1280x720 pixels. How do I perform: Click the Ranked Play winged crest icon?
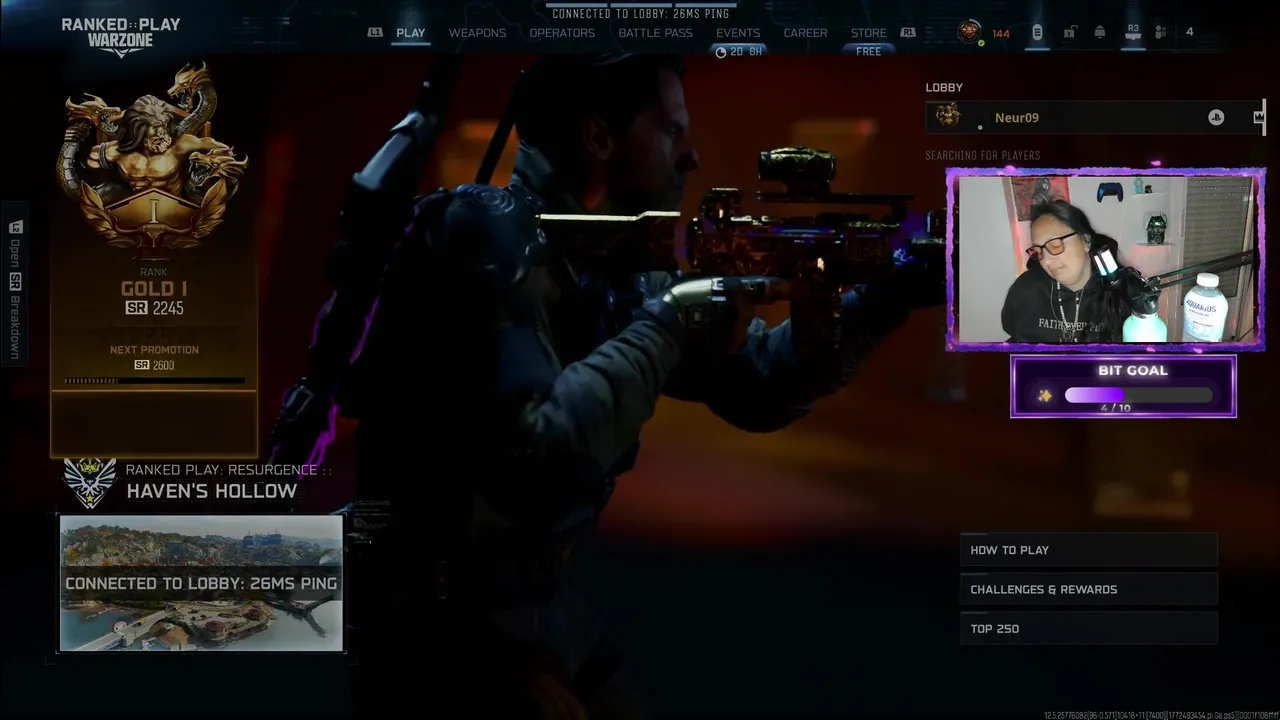pyautogui.click(x=90, y=482)
